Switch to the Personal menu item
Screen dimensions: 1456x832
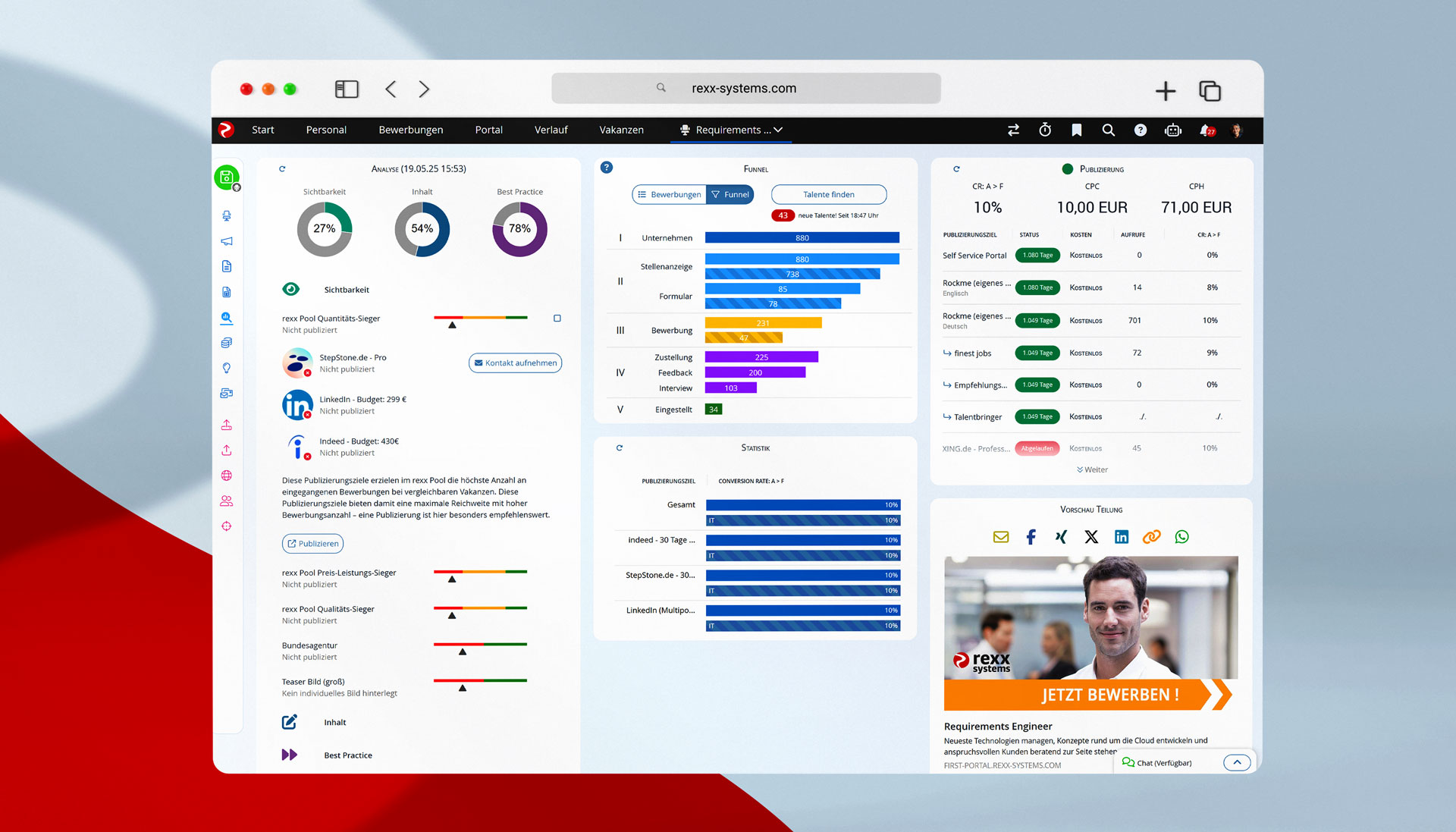point(326,130)
